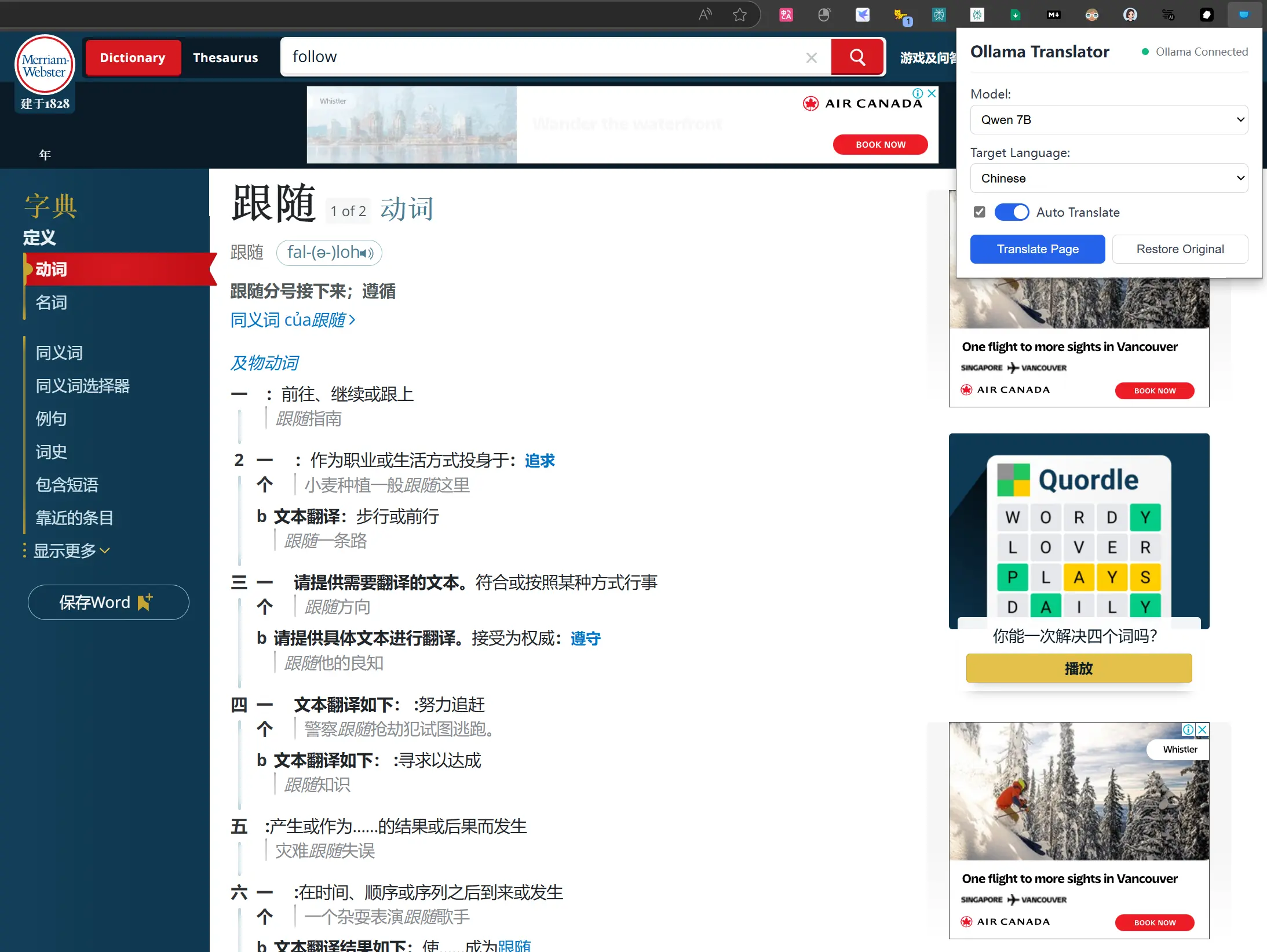Close the Air Canada banner ad

932,93
